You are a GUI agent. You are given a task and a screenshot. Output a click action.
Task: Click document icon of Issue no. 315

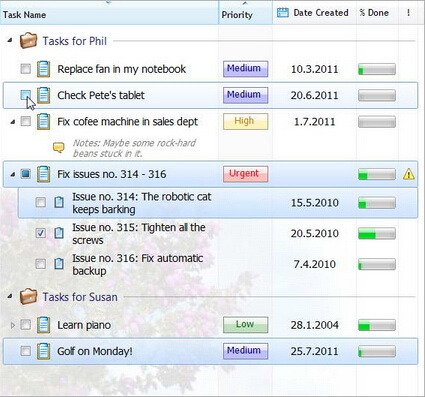point(59,233)
